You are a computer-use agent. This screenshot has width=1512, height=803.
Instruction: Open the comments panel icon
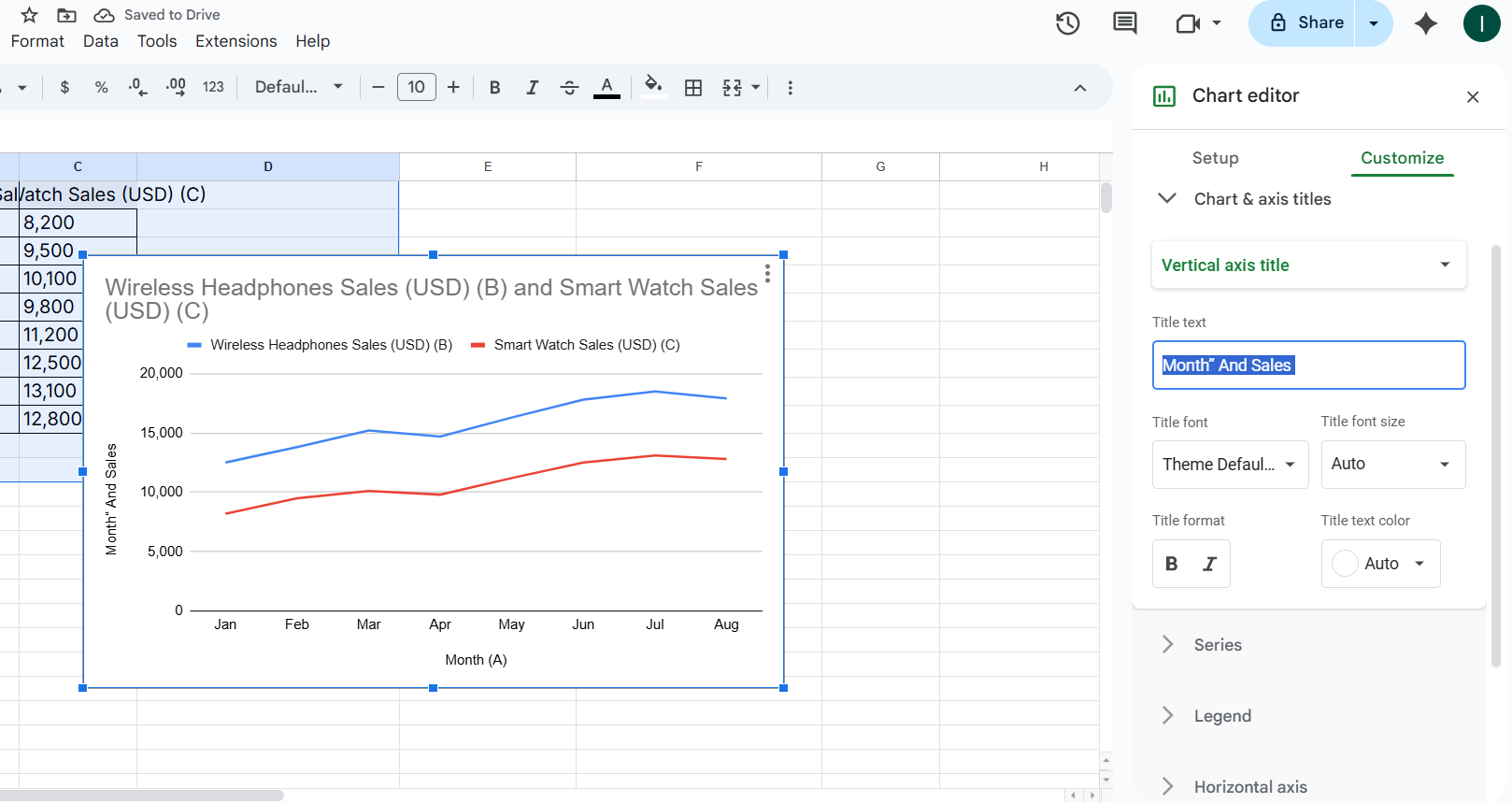(1125, 23)
